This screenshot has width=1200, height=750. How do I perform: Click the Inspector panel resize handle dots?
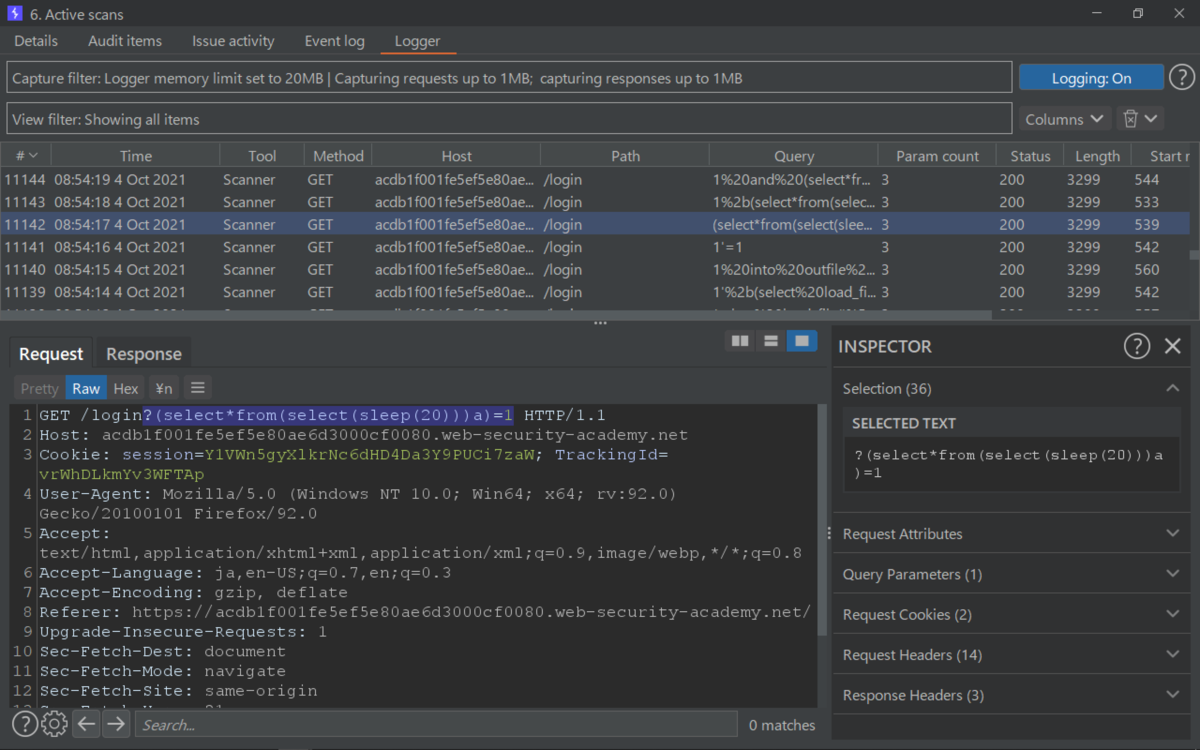coord(829,533)
